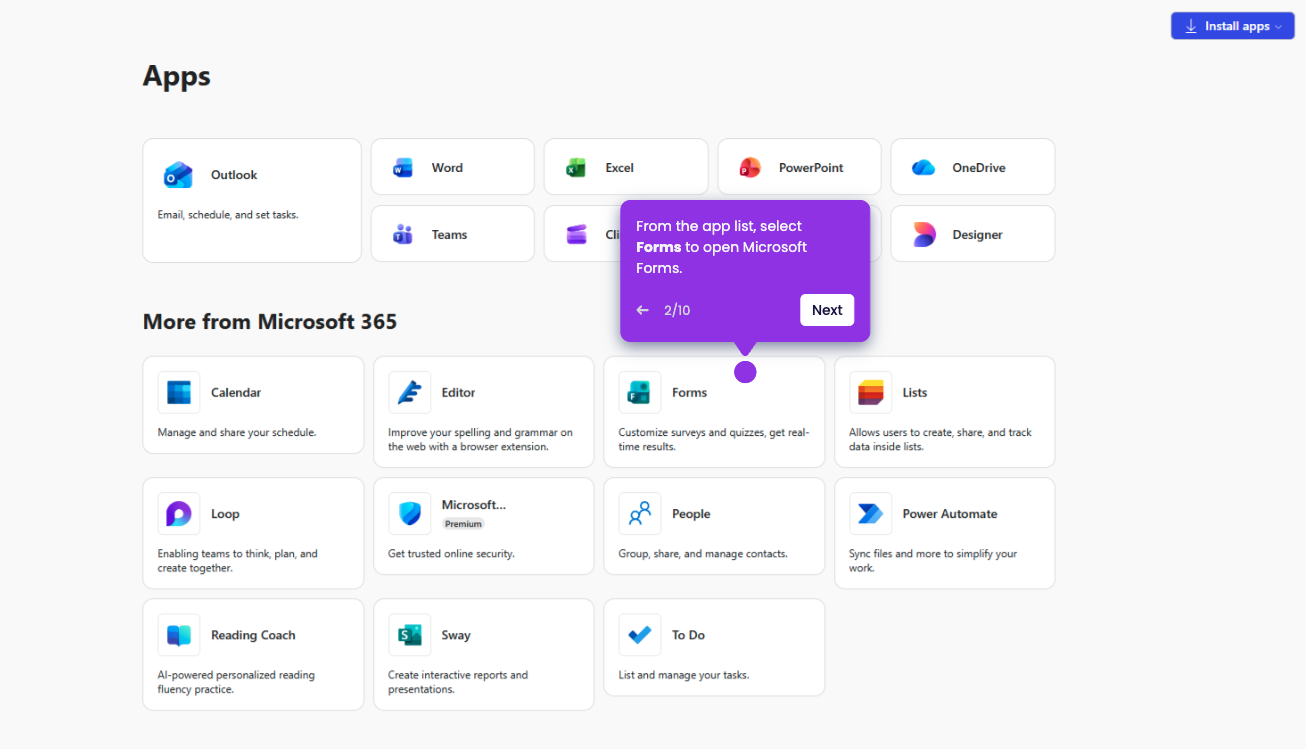Open the Teams label
This screenshot has width=1306, height=749.
point(450,235)
